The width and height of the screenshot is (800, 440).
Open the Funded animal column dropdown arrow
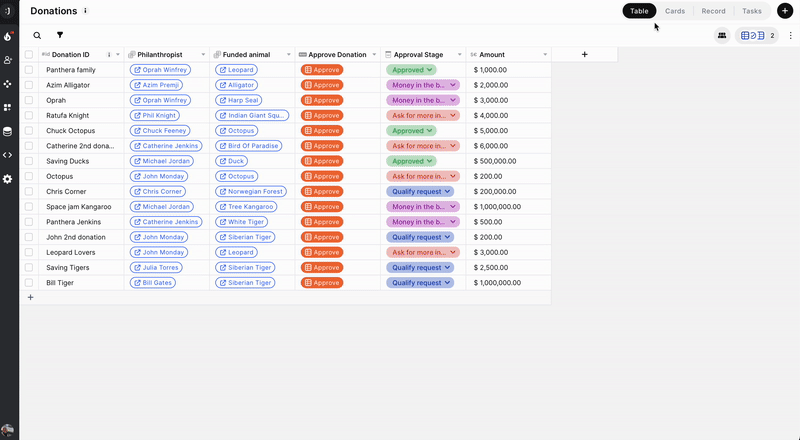pyautogui.click(x=289, y=55)
